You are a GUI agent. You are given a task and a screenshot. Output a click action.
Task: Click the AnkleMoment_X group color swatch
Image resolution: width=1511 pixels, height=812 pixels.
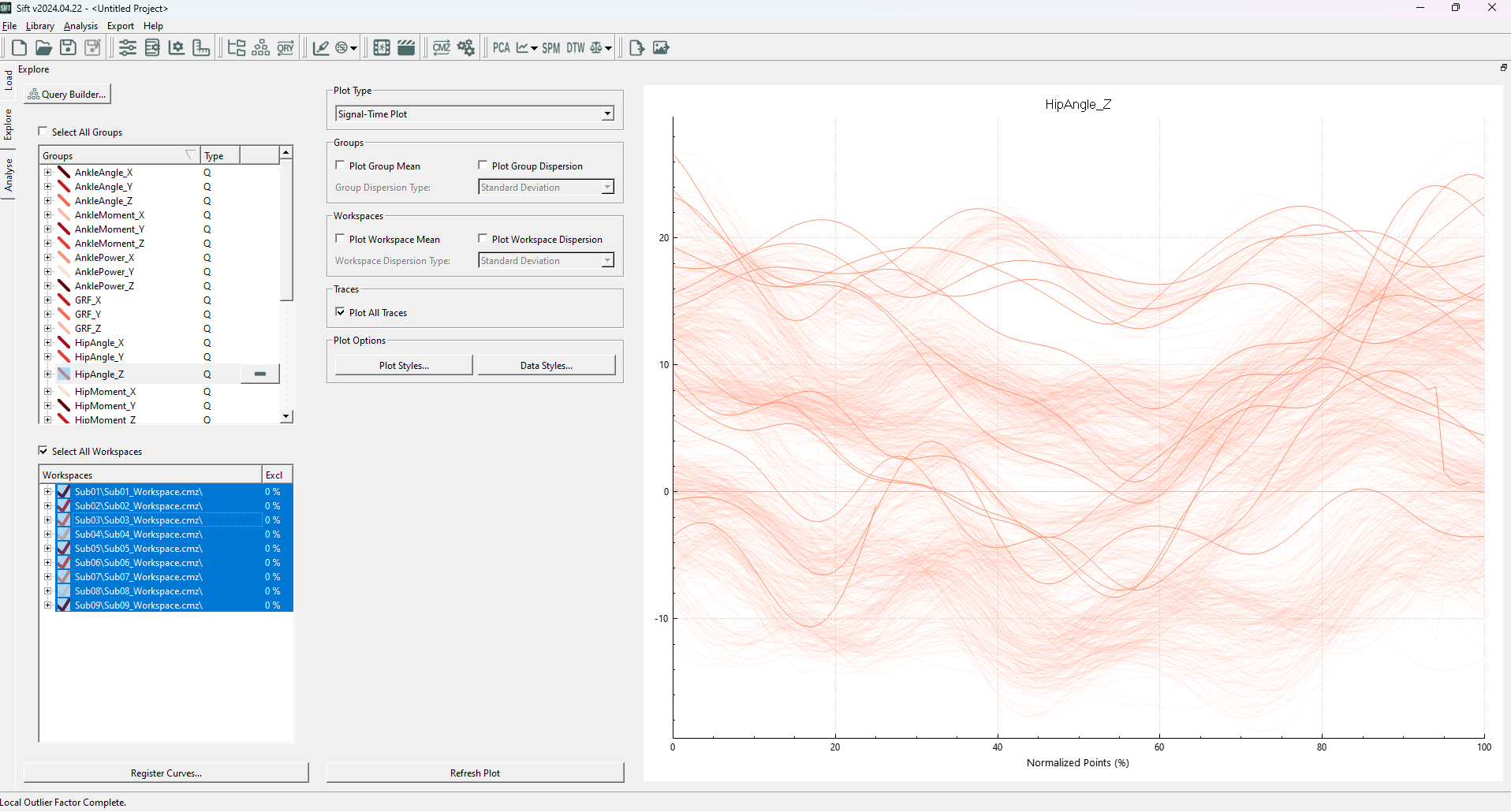click(64, 215)
